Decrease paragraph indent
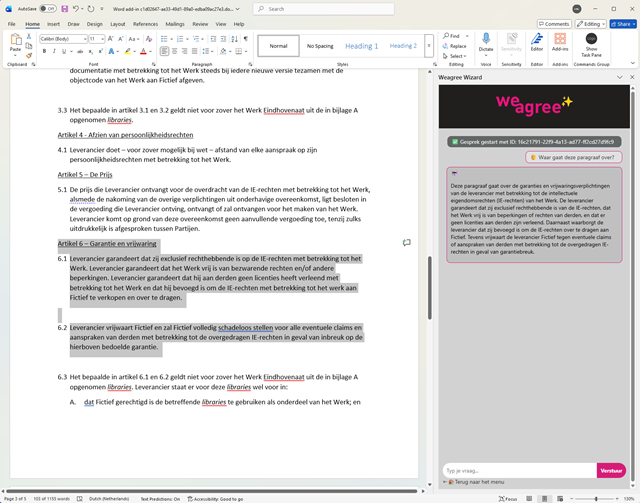Screen dimensions: 640x503 click(213, 39)
